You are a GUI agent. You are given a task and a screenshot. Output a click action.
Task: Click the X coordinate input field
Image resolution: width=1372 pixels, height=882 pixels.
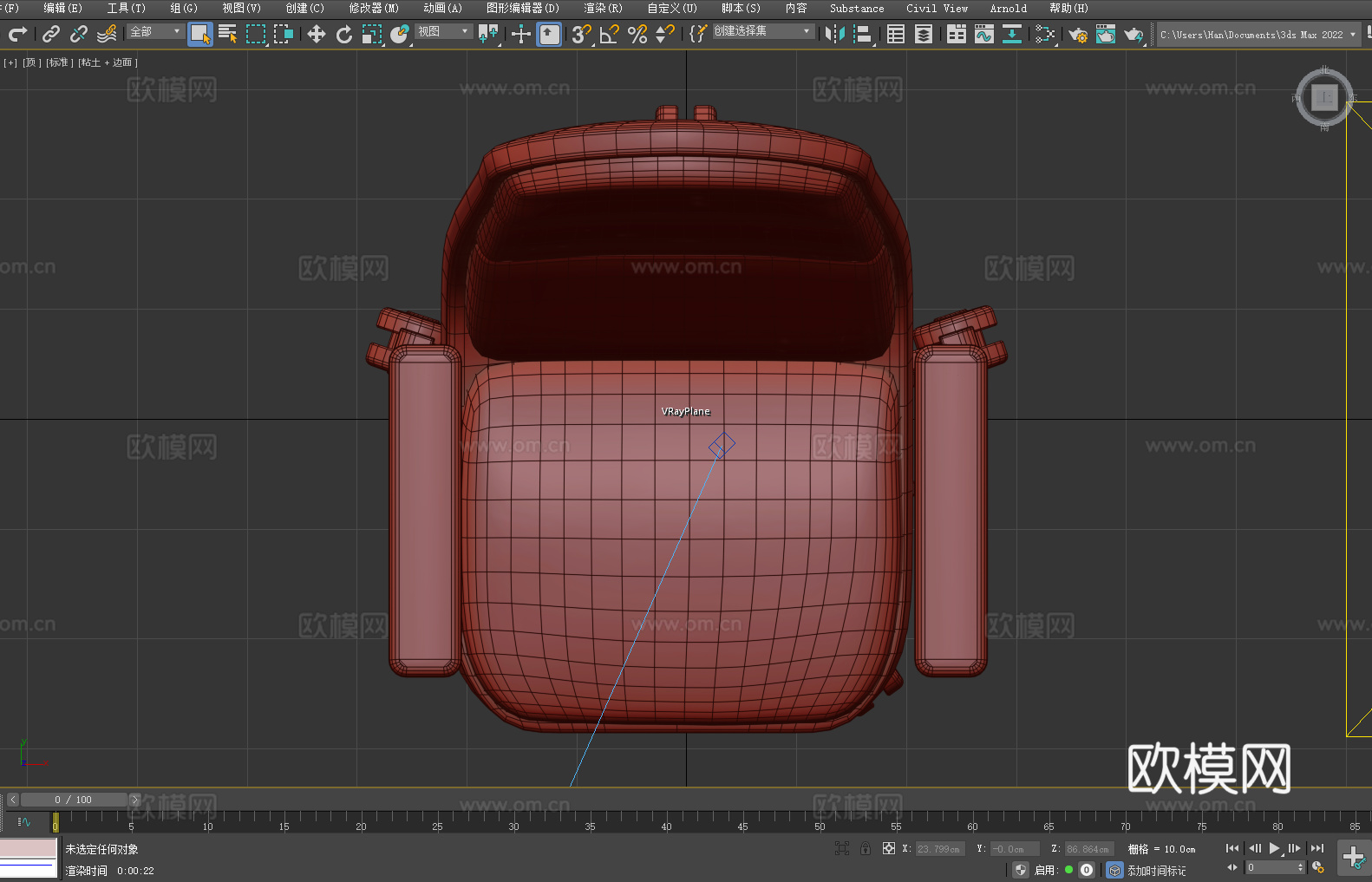coord(940,849)
